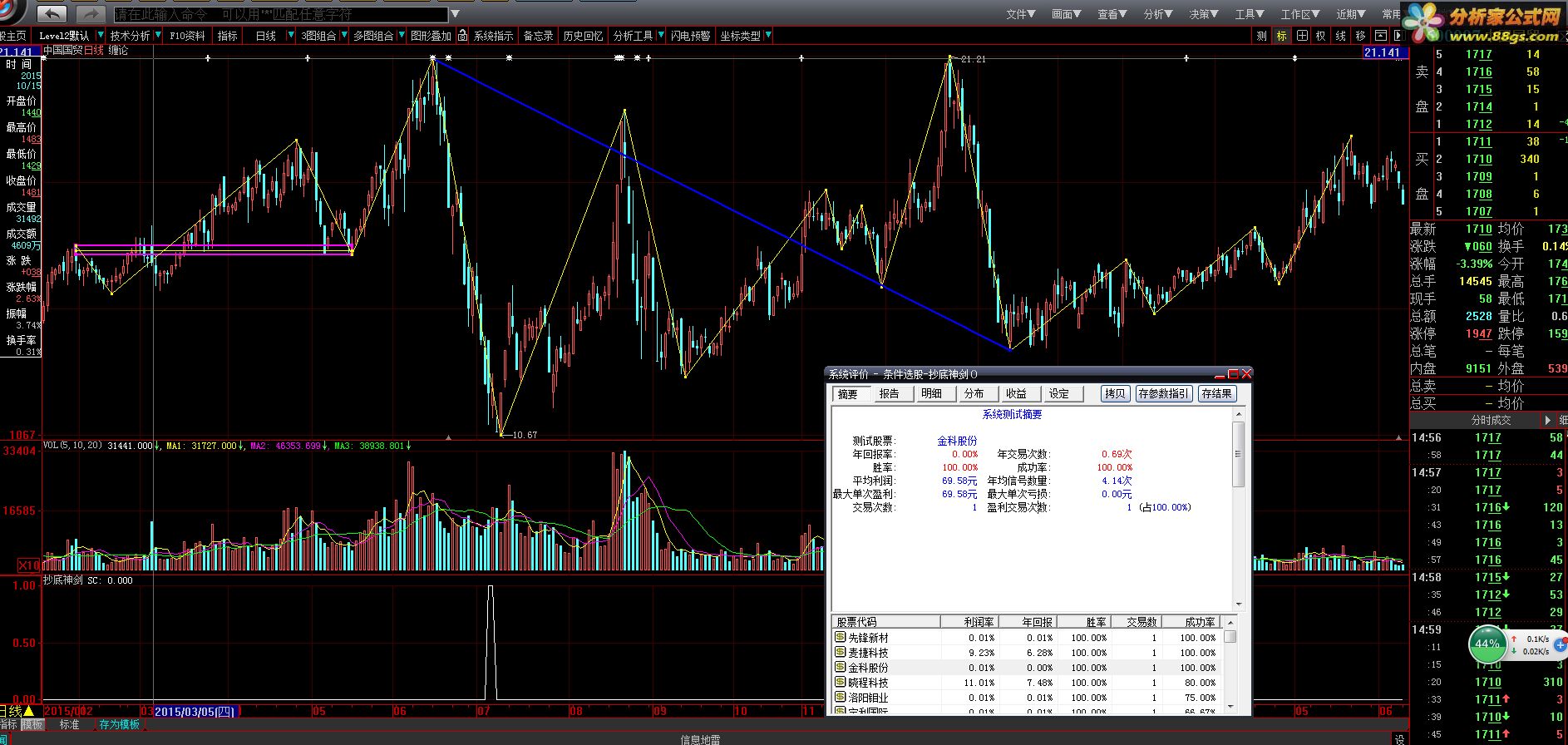The width and height of the screenshot is (1568, 745).
Task: Click the stock list scrollbar thumb
Action: click(x=1230, y=636)
